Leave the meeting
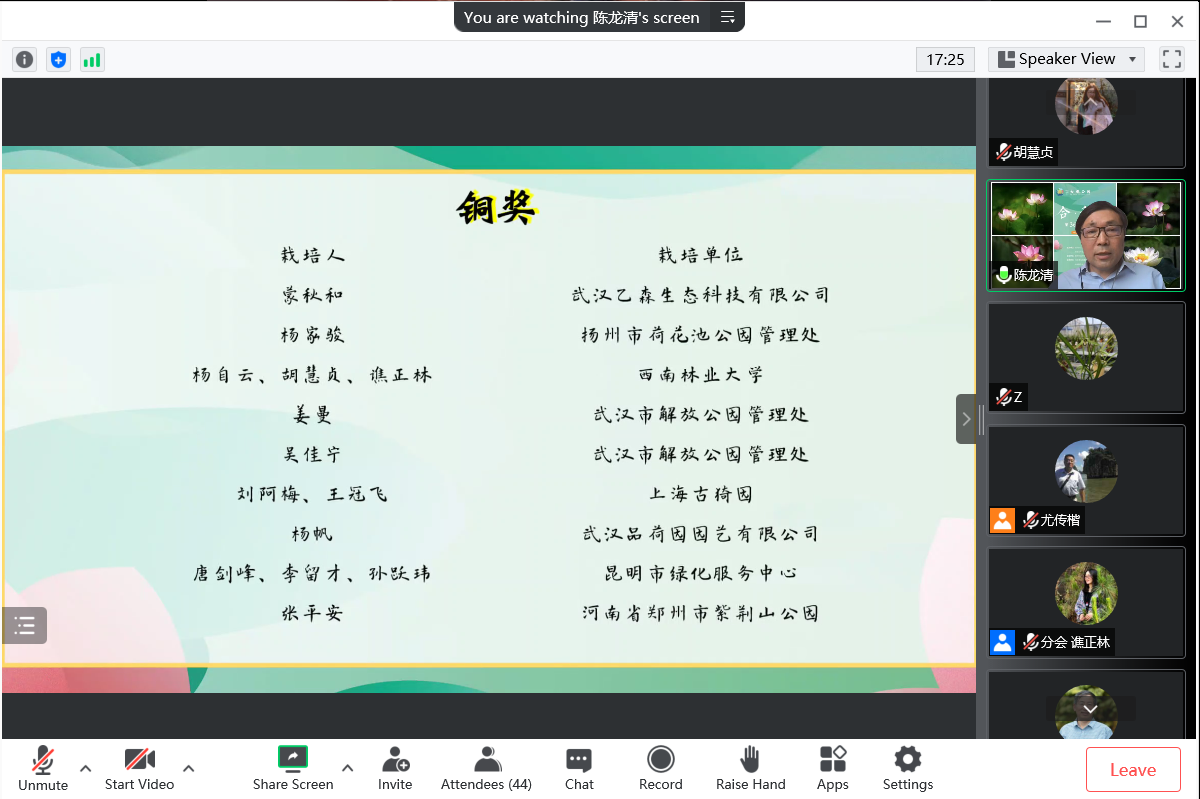The height and width of the screenshot is (799, 1200). click(1132, 769)
